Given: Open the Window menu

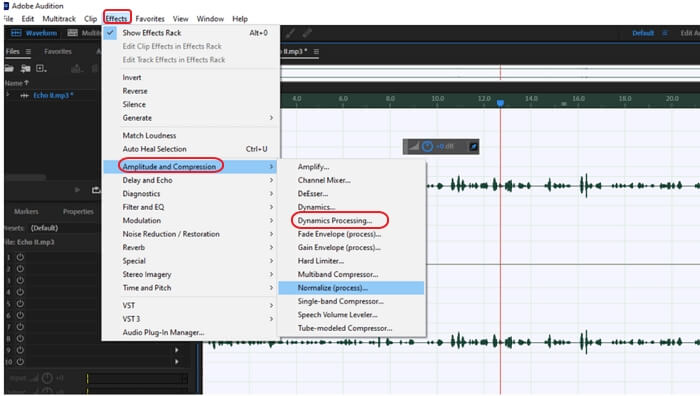Looking at the screenshot, I should [210, 19].
